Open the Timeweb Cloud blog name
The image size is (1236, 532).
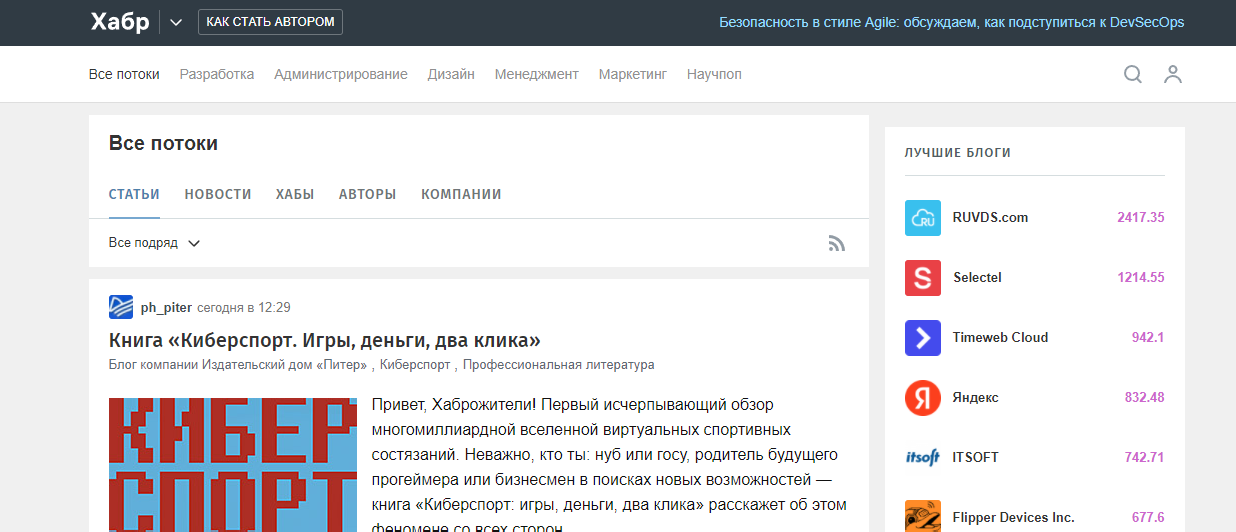point(1000,337)
